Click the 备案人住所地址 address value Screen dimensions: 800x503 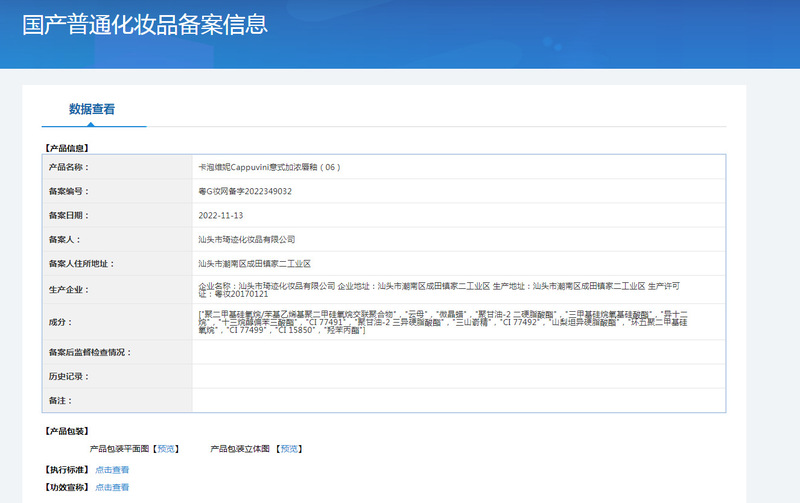coord(255,264)
